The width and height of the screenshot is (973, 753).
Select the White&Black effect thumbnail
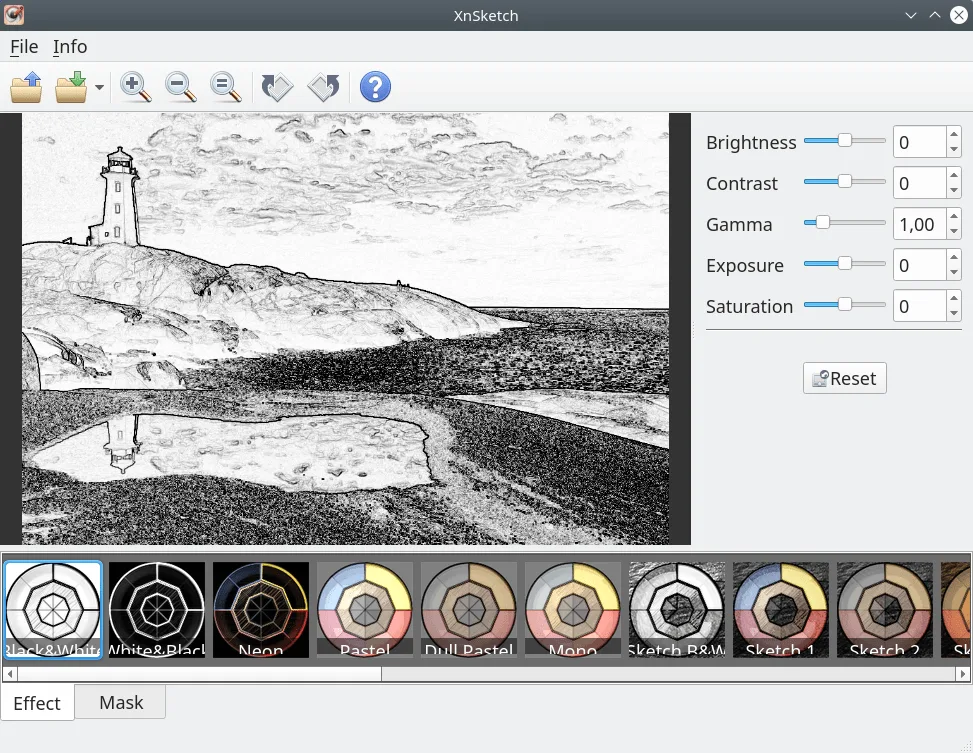click(156, 610)
